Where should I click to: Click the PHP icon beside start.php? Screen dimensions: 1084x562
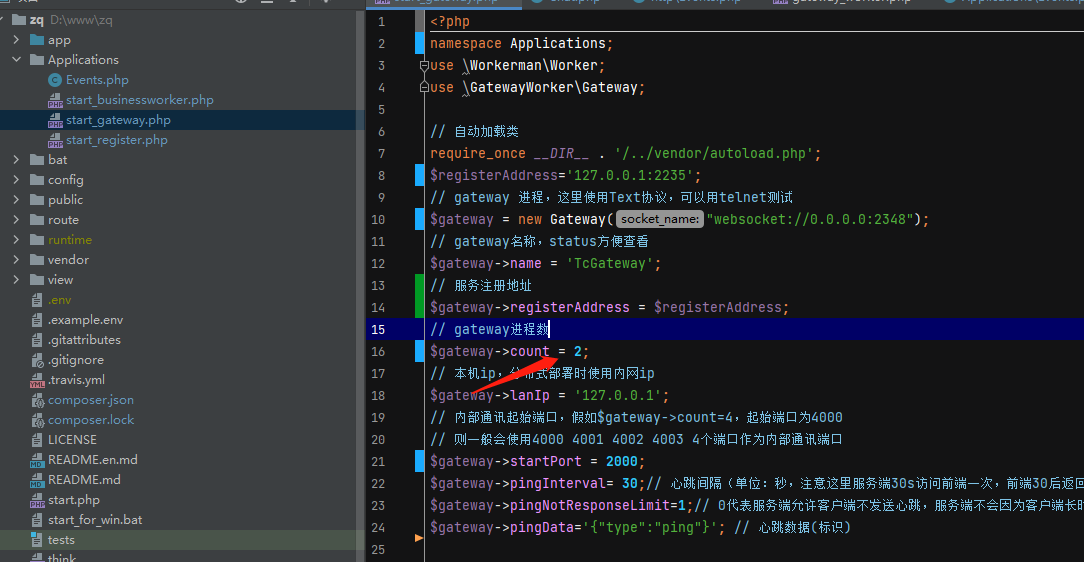tap(37, 500)
